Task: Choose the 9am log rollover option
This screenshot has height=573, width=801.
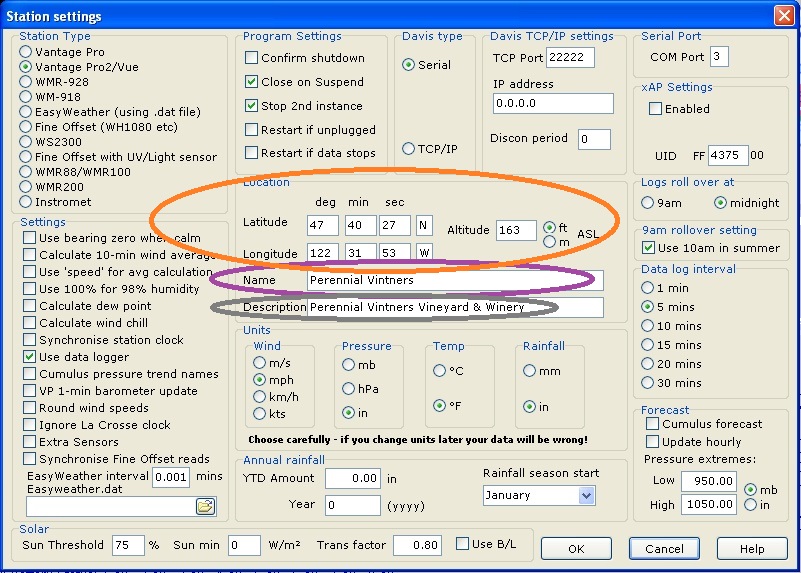Action: [649, 203]
